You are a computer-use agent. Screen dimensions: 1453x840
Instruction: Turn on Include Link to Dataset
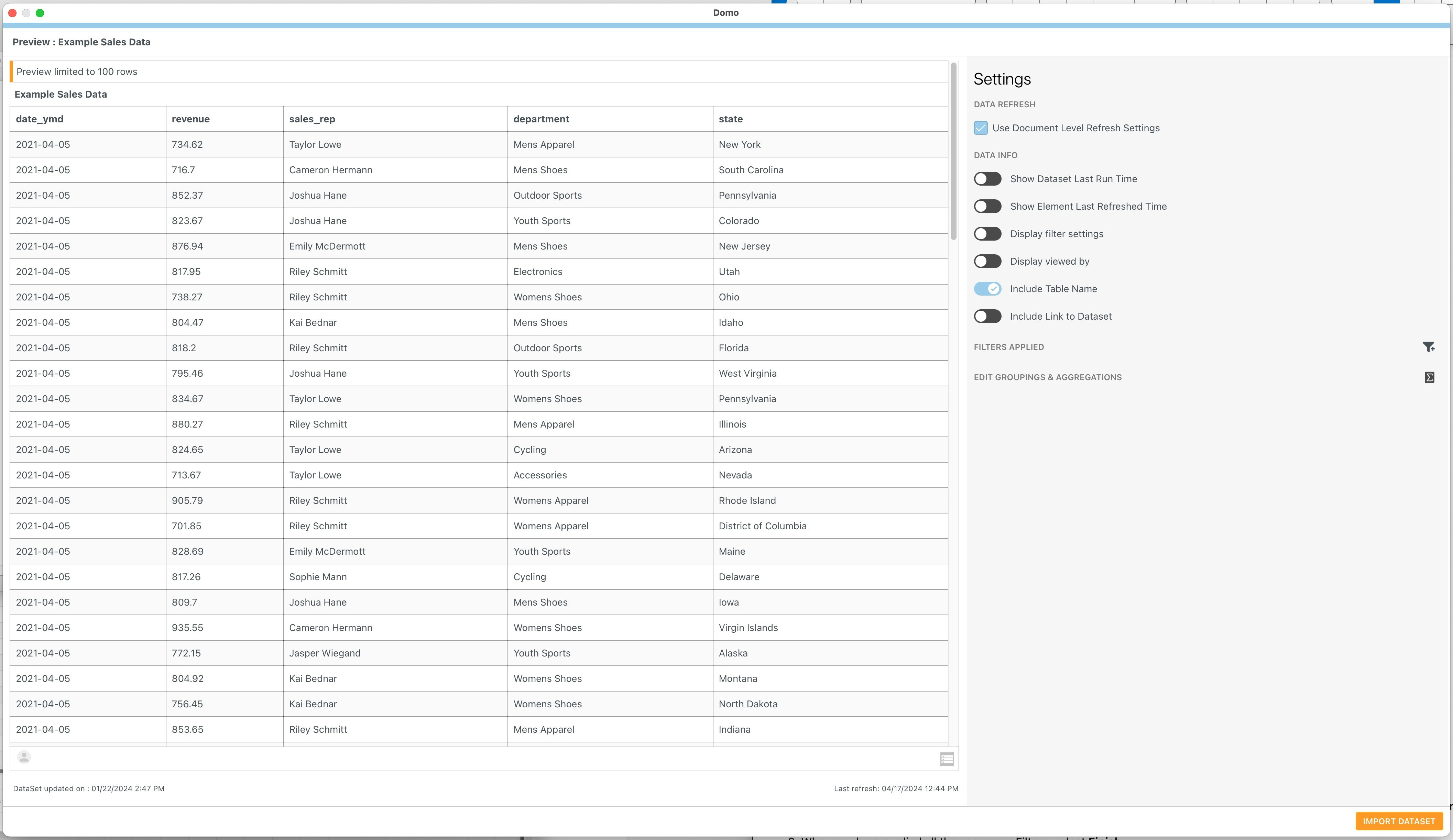(x=987, y=316)
